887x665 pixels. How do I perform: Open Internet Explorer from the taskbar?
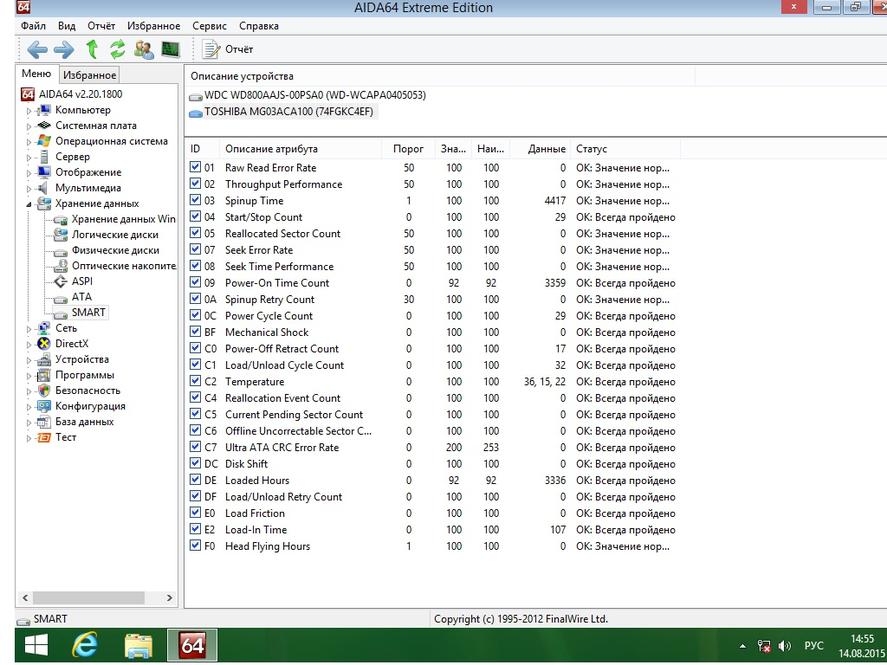click(85, 645)
